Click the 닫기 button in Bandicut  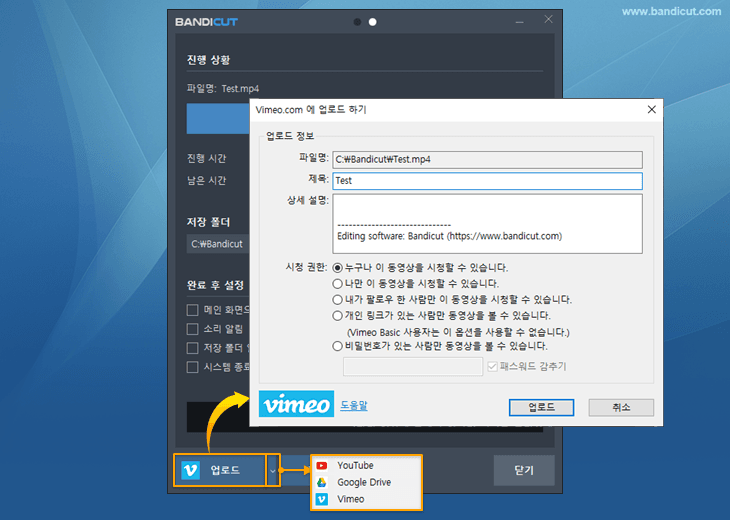tap(524, 470)
